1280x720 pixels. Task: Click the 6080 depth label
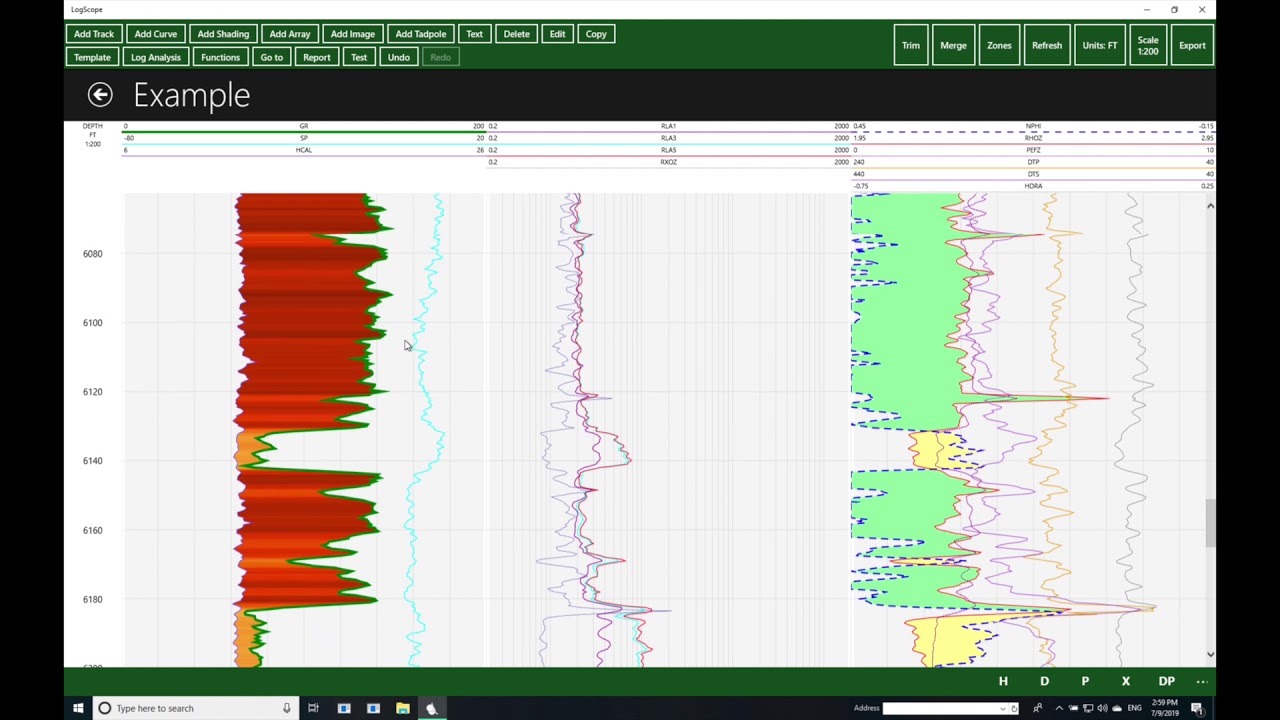(92, 254)
